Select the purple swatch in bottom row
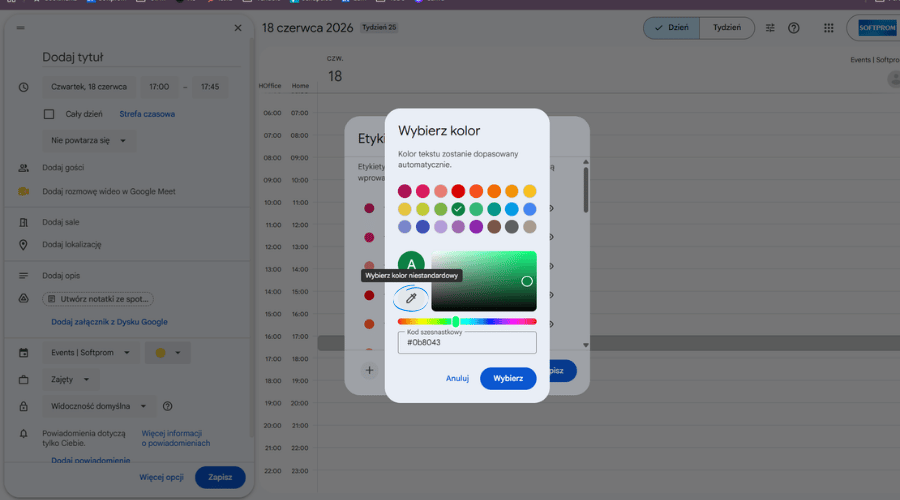 (476, 227)
